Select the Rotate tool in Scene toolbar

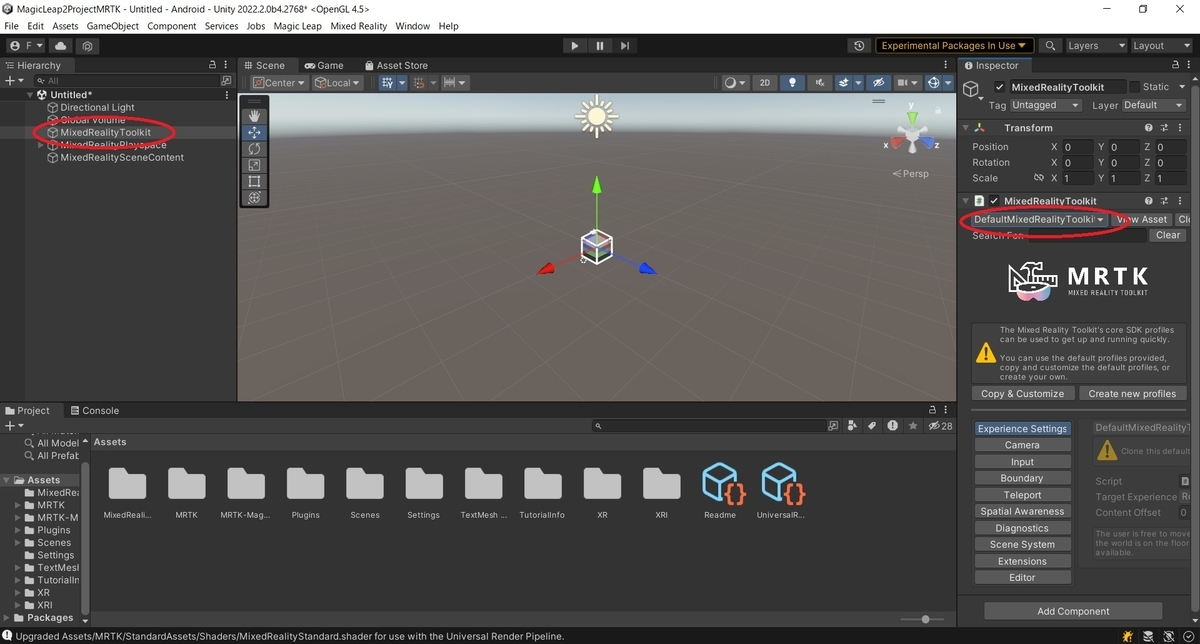click(x=254, y=148)
